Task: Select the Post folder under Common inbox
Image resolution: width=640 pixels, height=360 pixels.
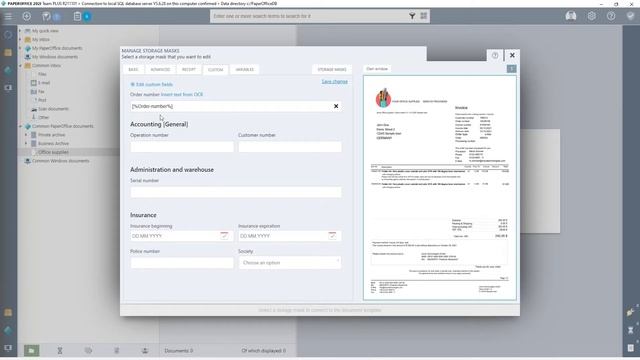Action: pos(42,100)
